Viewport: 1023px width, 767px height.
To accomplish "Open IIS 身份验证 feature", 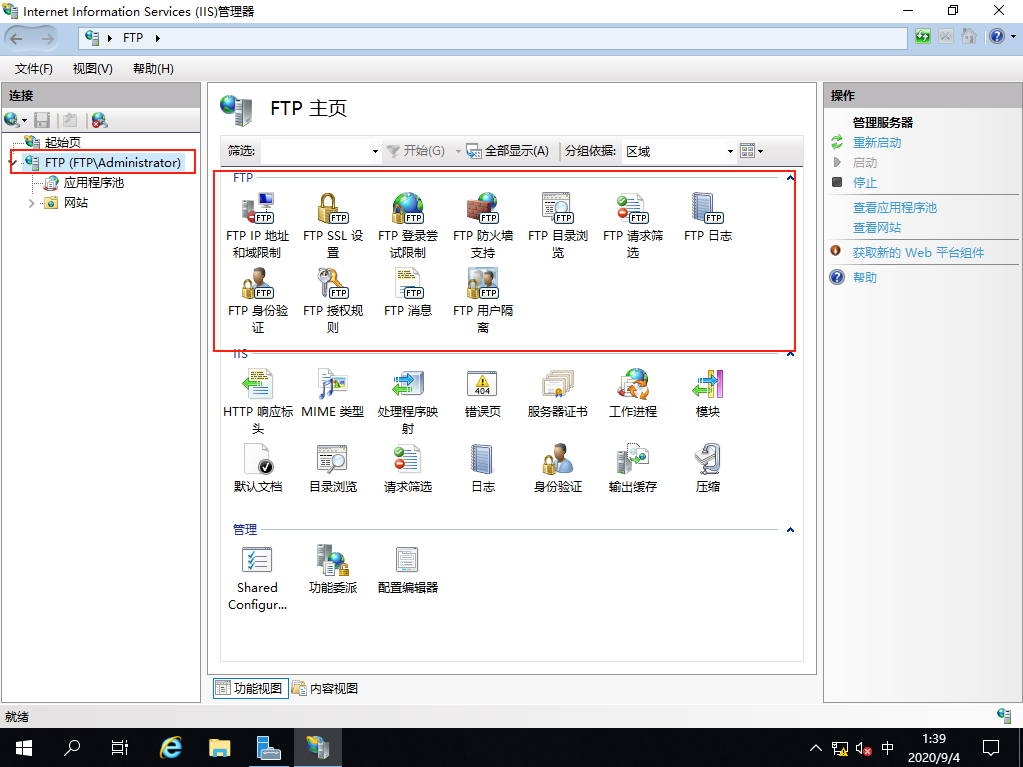I will tap(558, 468).
